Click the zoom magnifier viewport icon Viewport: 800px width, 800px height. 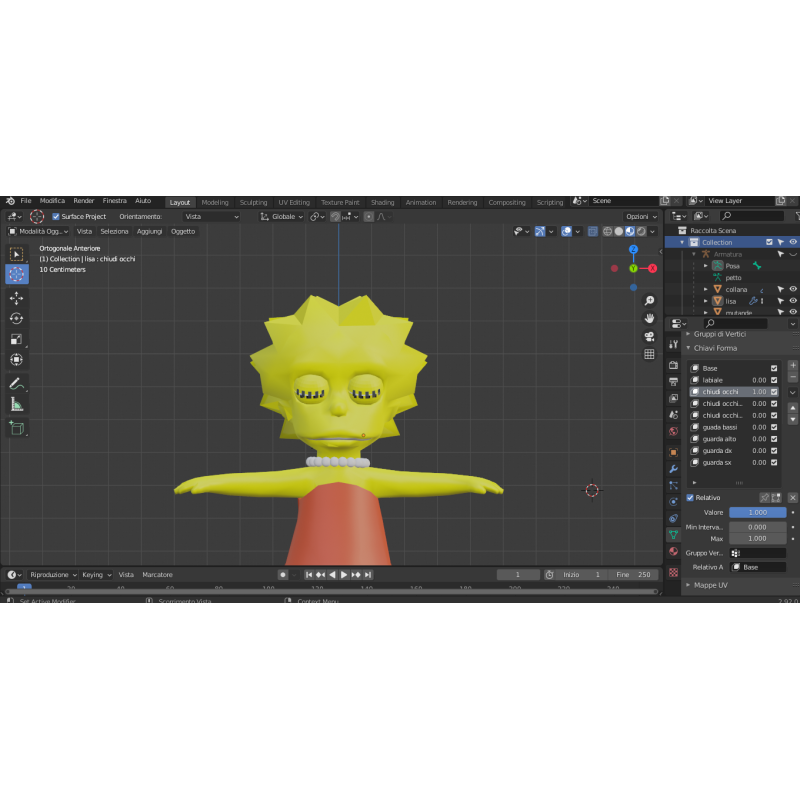(x=649, y=301)
